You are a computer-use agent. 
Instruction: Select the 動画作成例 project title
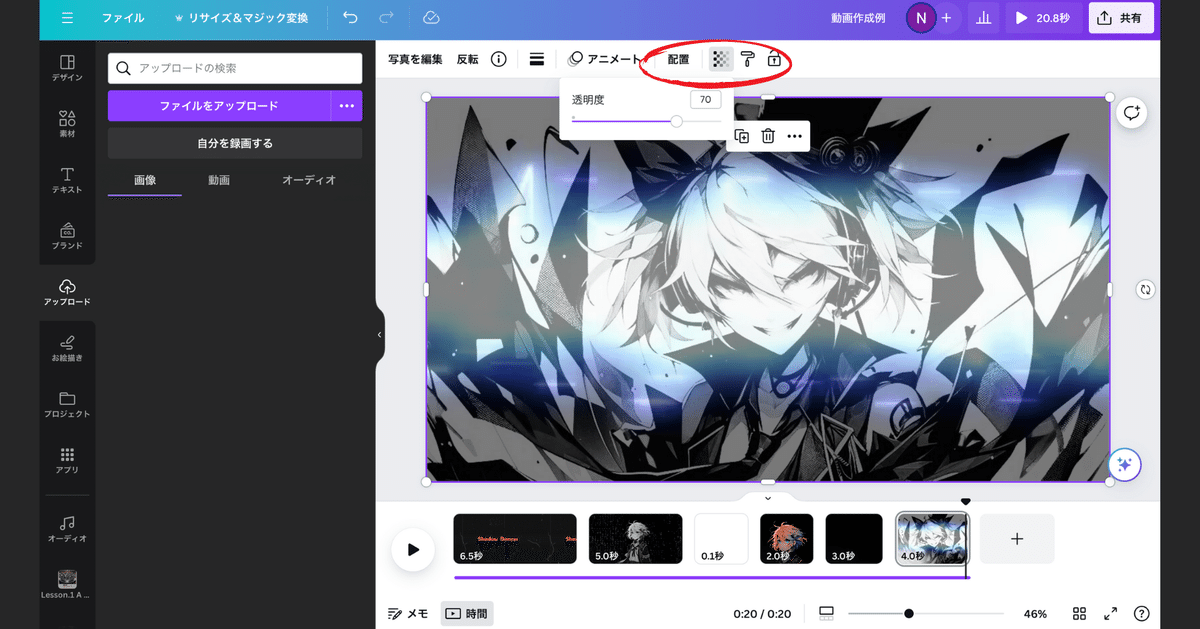(x=858, y=18)
